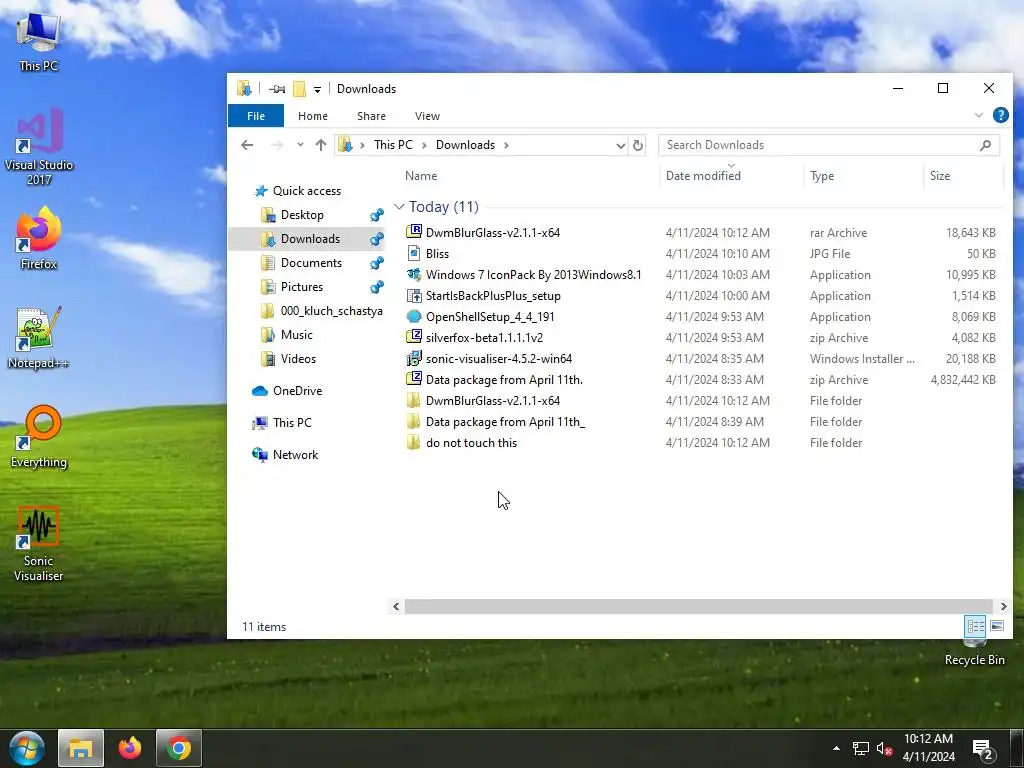
Task: Select Videos in navigation pane
Action: 298,359
